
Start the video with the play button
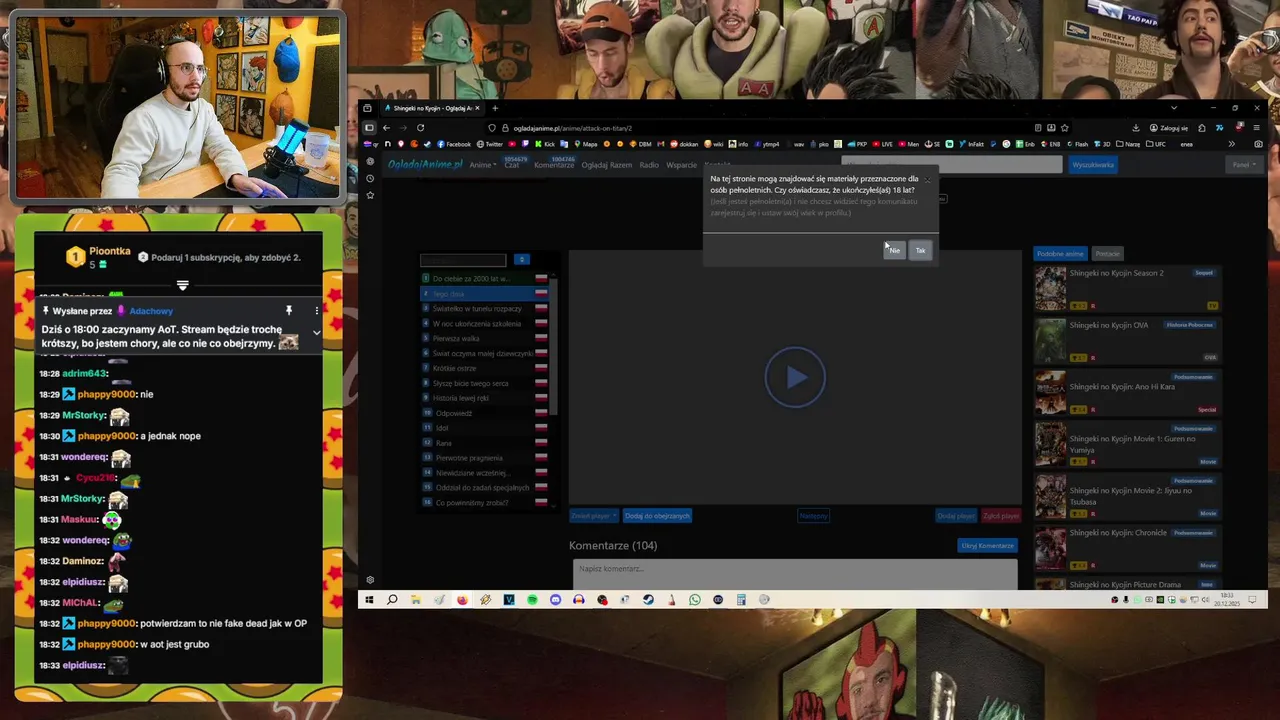point(795,377)
